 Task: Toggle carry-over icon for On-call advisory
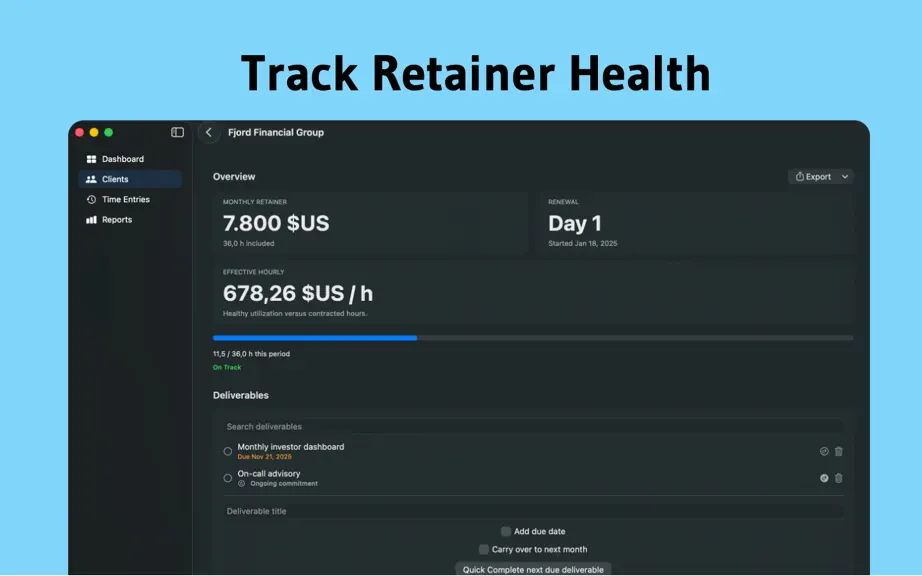(x=824, y=478)
